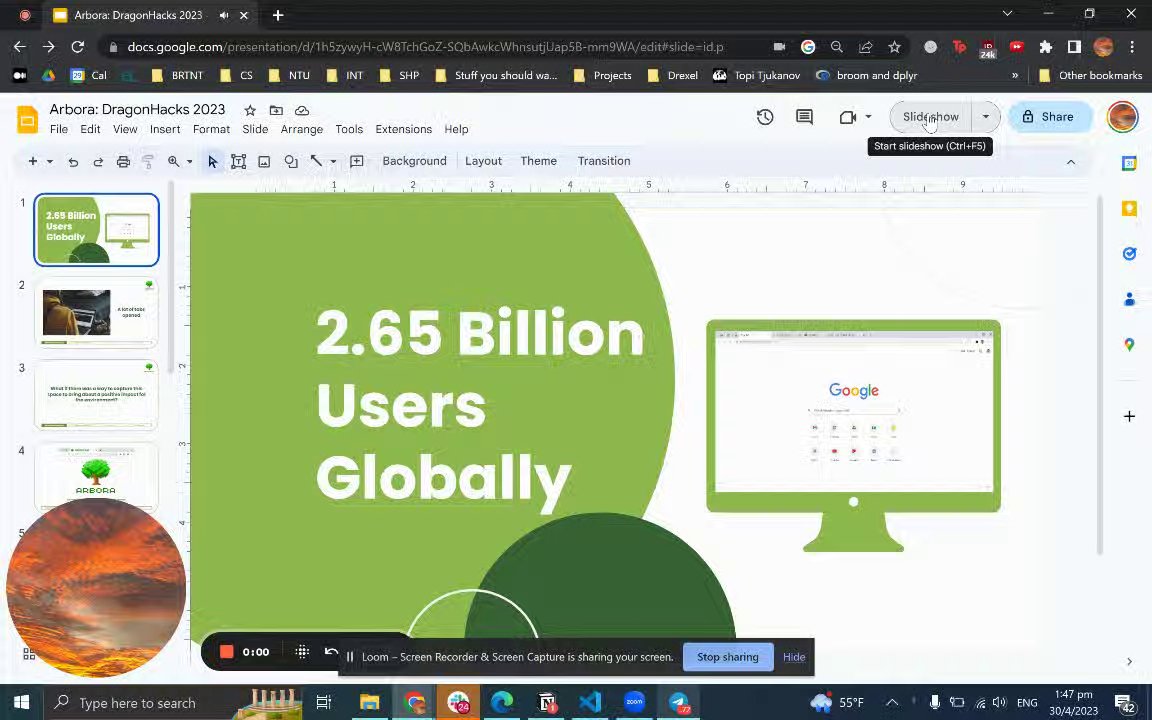The width and height of the screenshot is (1152, 720).
Task: Open Visual Studio Code in taskbar
Action: coord(590,703)
